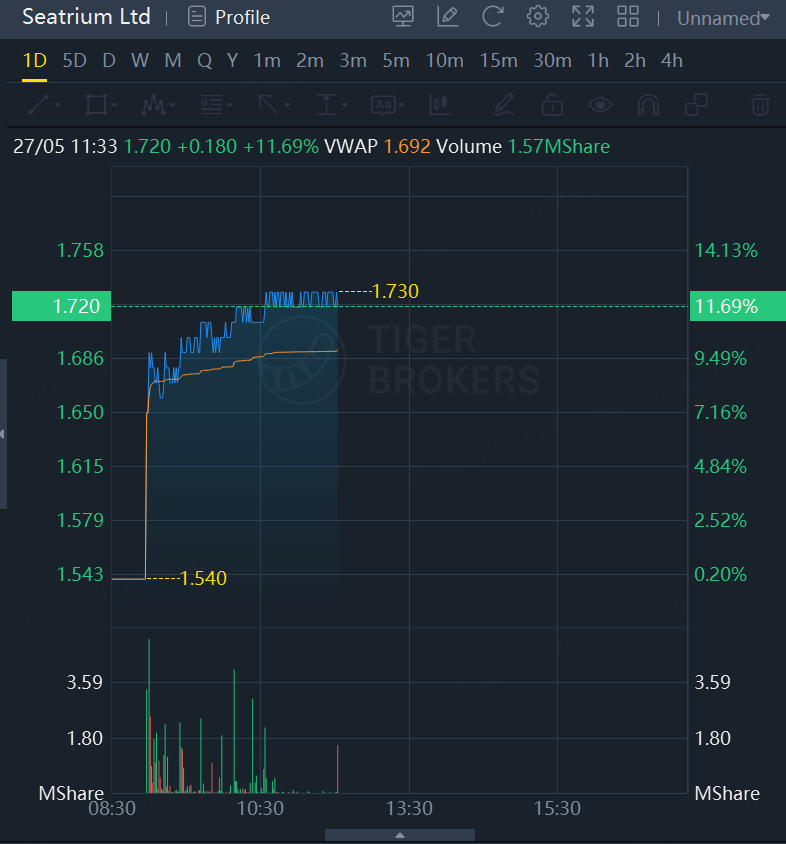Select the 1.730 high price marker
The image size is (786, 844).
(396, 291)
